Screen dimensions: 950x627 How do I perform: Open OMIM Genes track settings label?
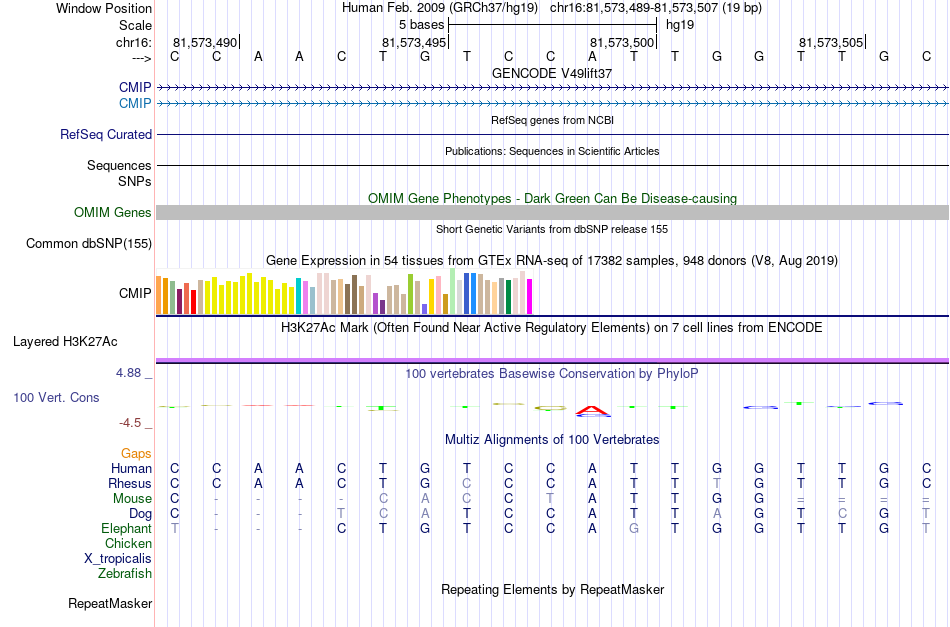point(113,213)
